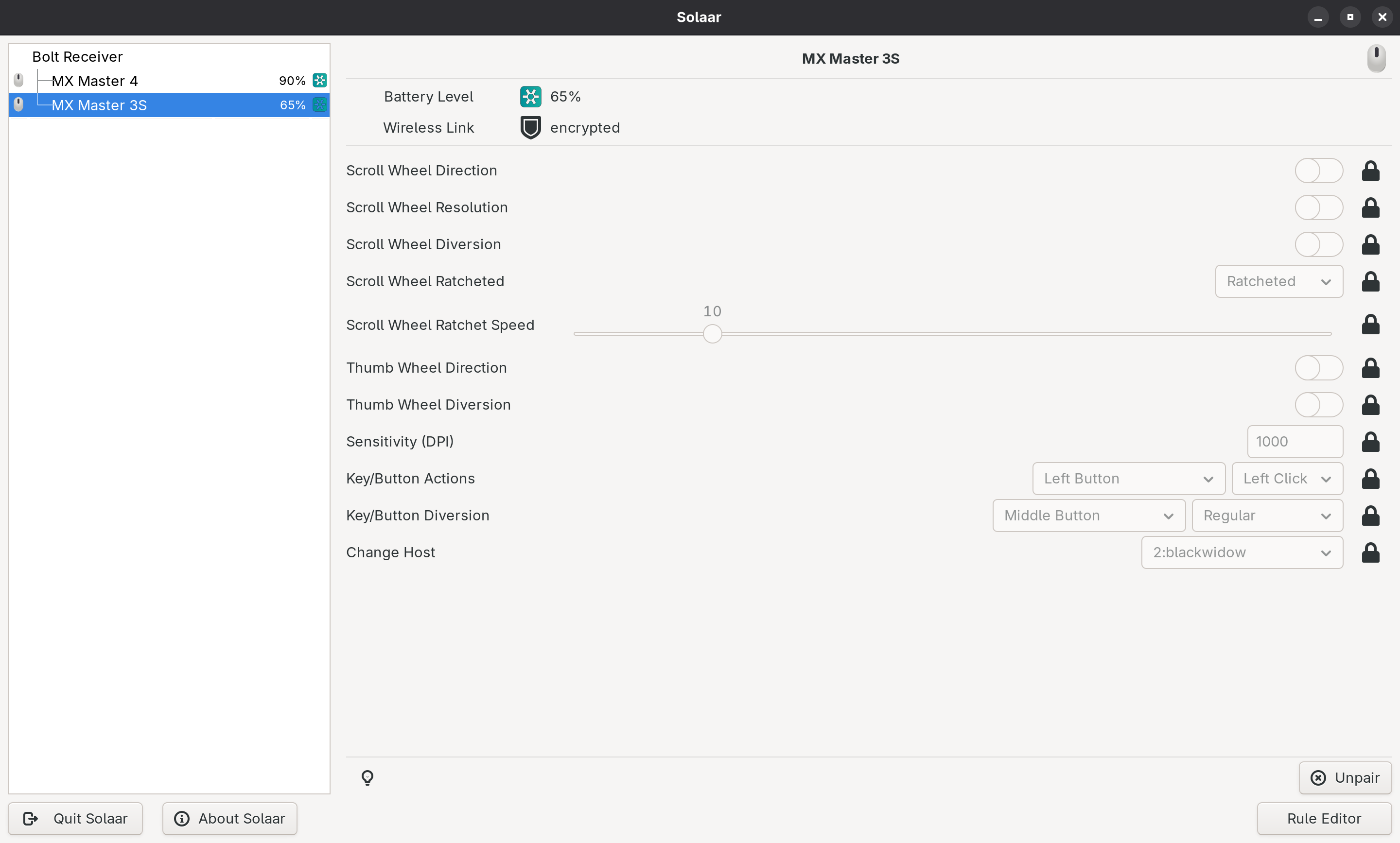The width and height of the screenshot is (1400, 843).
Task: Click the lightbulb icon at the panel bottom
Action: (x=367, y=777)
